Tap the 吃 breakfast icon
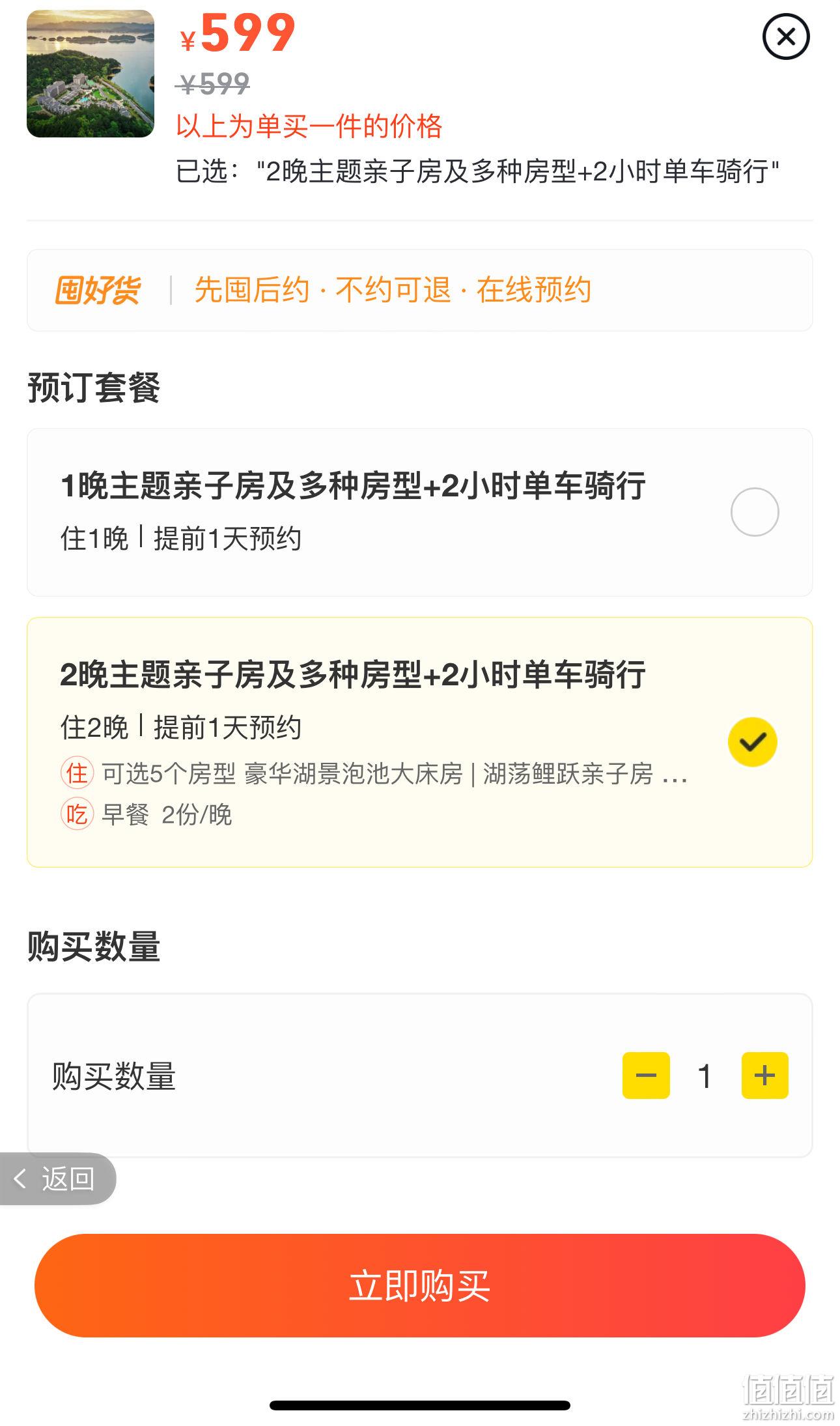The width and height of the screenshot is (840, 1426). [77, 814]
